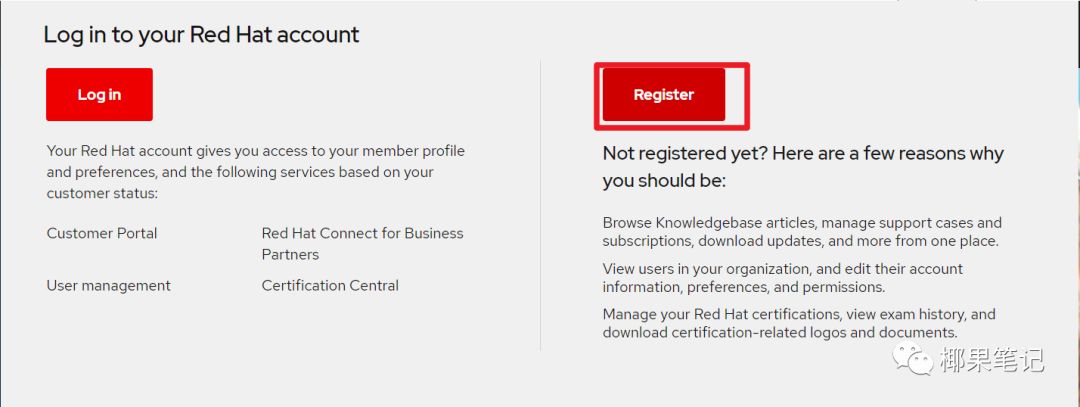Click the 椰果笔记 watermark text
Screen dimensions: 1080x407
click(x=990, y=360)
